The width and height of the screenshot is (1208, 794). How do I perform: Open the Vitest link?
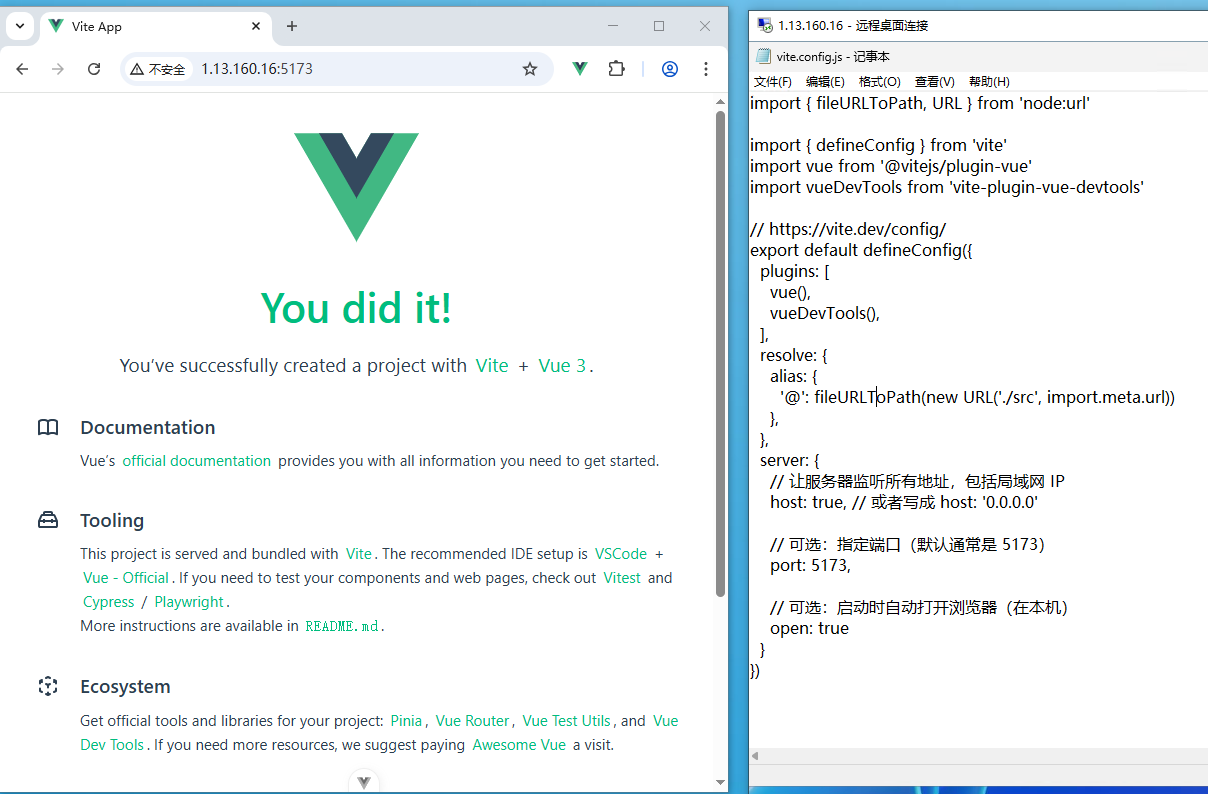point(622,577)
